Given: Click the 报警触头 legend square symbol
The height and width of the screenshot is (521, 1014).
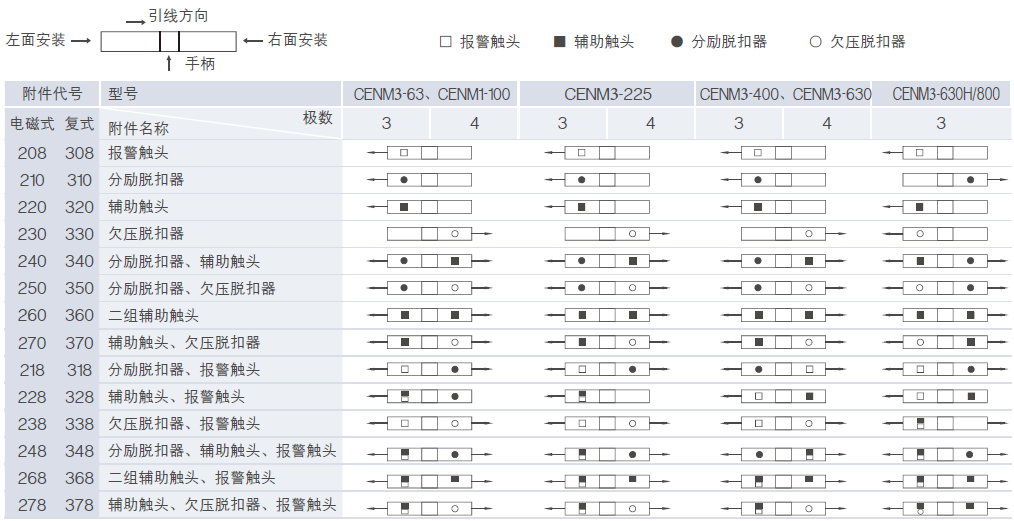Looking at the screenshot, I should tap(446, 43).
